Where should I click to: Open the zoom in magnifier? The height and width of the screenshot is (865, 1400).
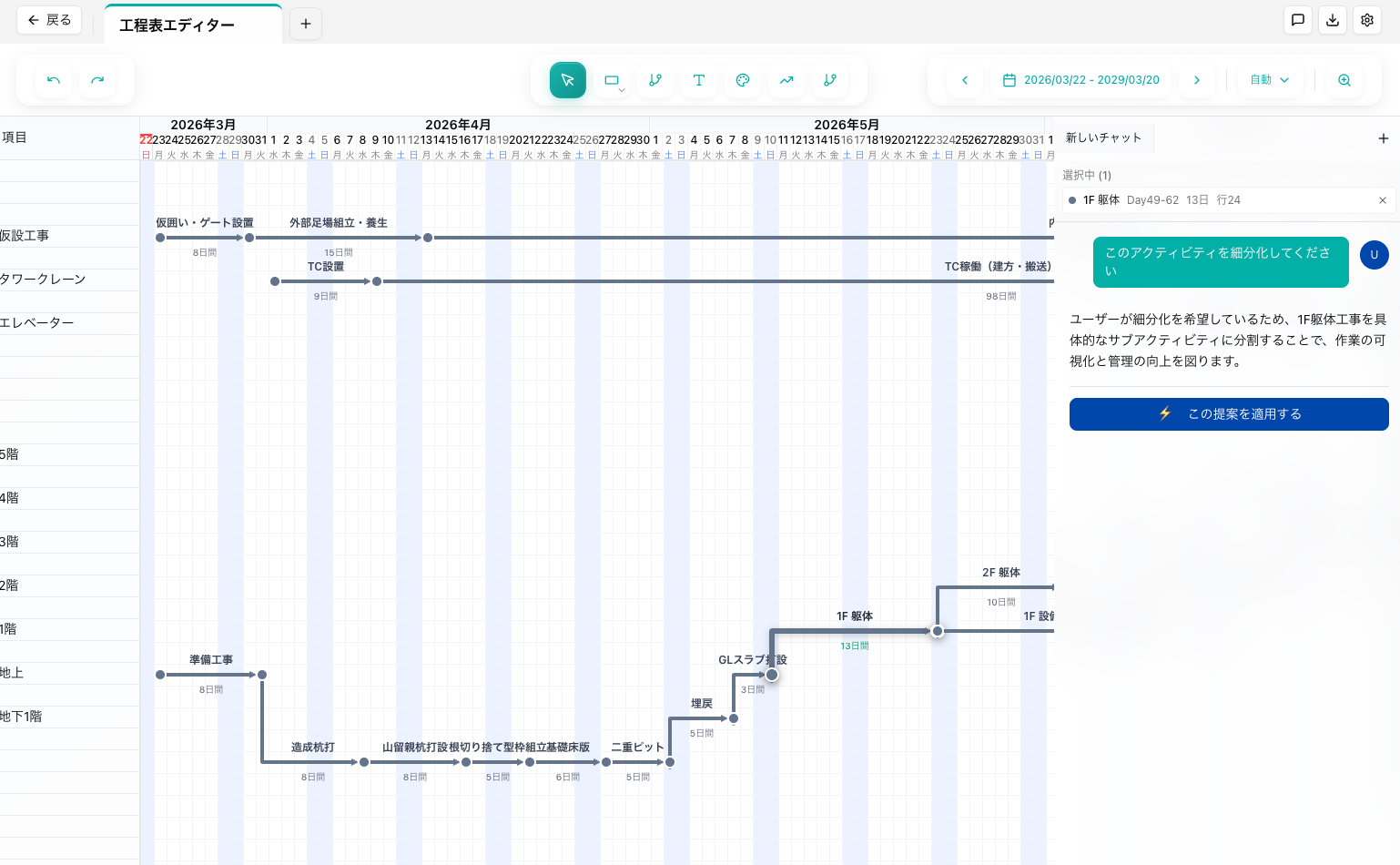pos(1344,80)
